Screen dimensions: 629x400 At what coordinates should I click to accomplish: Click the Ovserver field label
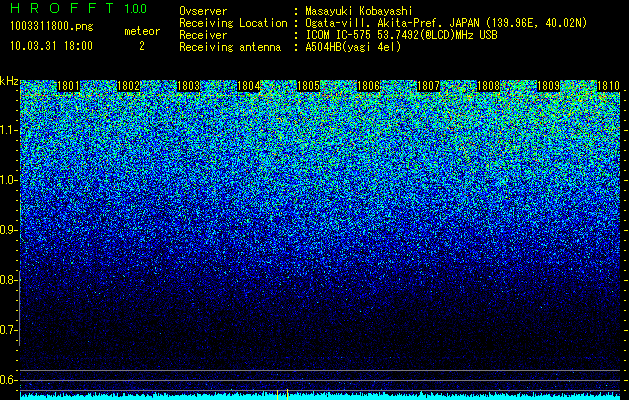[x=203, y=11]
